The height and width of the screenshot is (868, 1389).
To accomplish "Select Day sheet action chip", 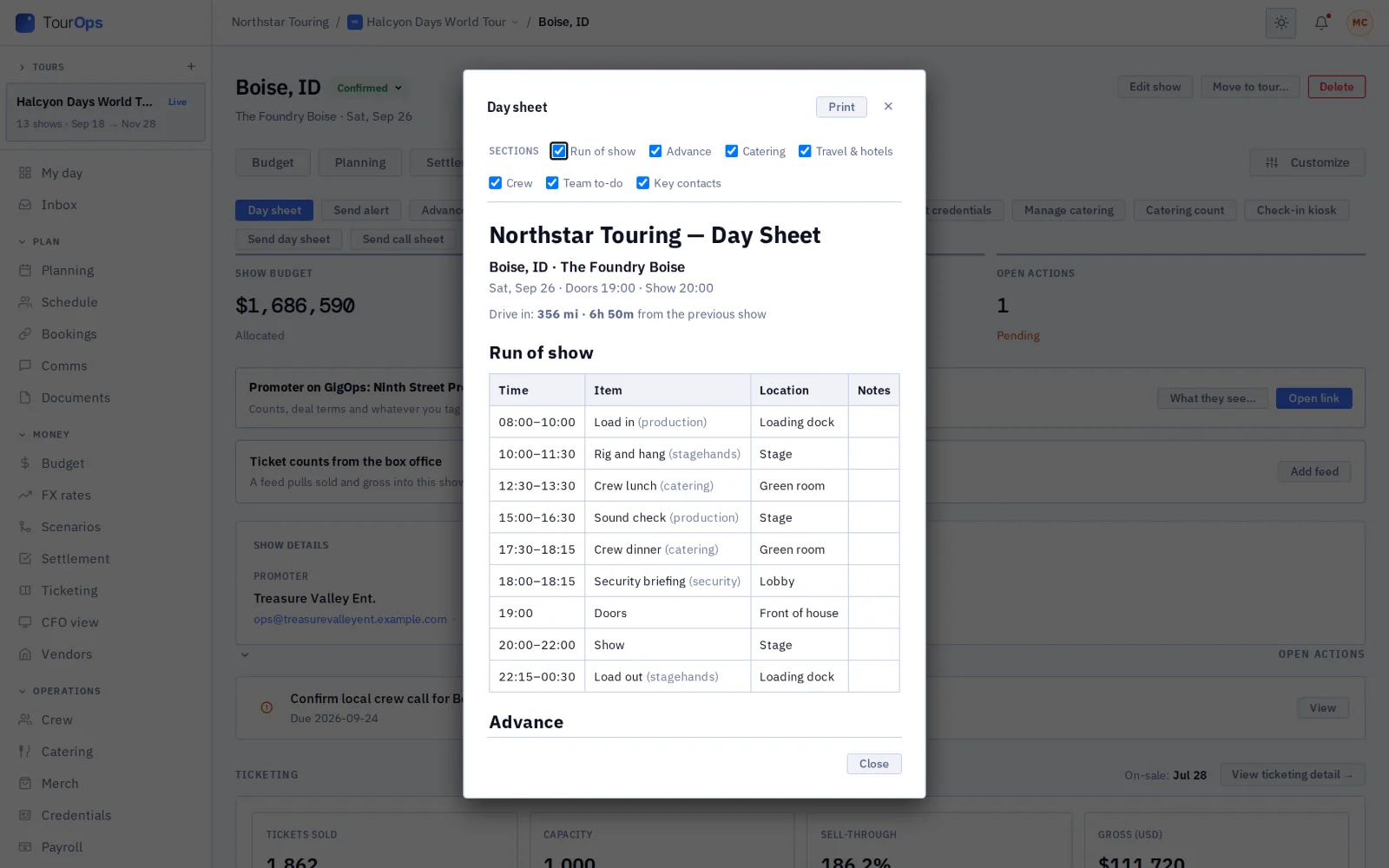I will point(274,210).
